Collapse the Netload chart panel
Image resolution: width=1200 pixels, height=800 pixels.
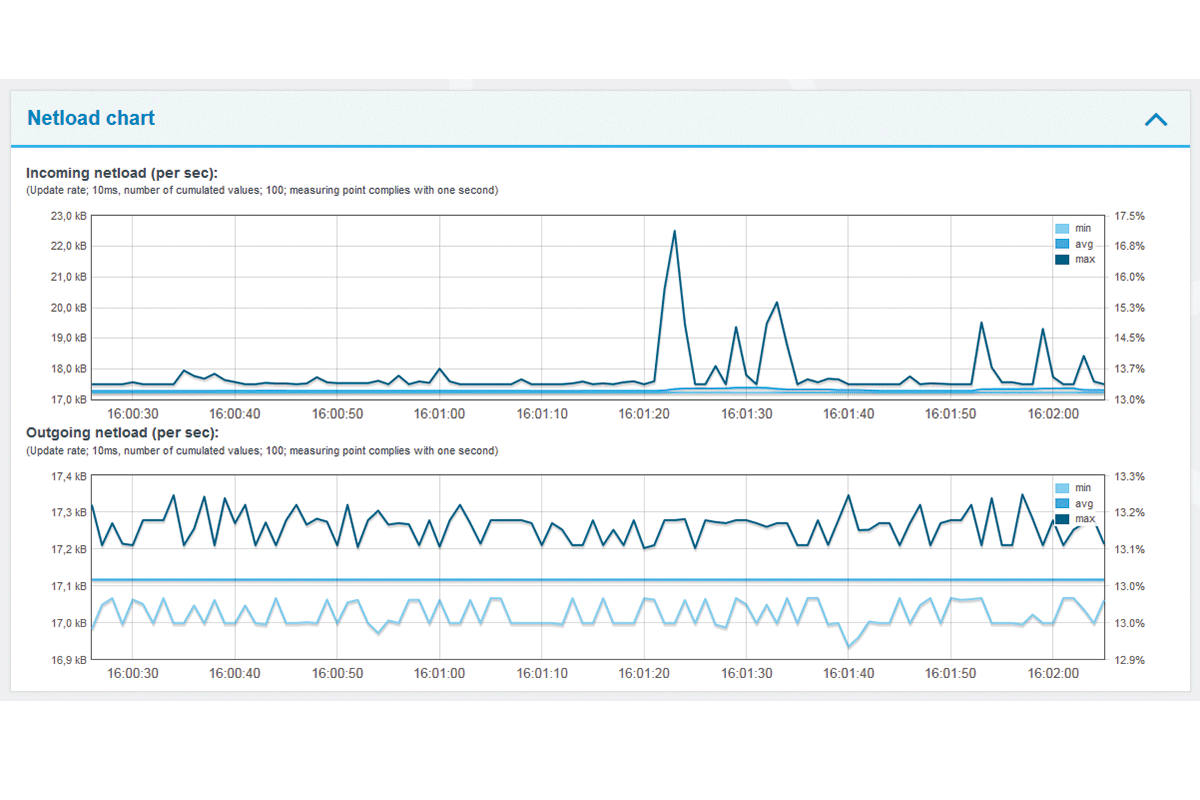click(x=1156, y=118)
